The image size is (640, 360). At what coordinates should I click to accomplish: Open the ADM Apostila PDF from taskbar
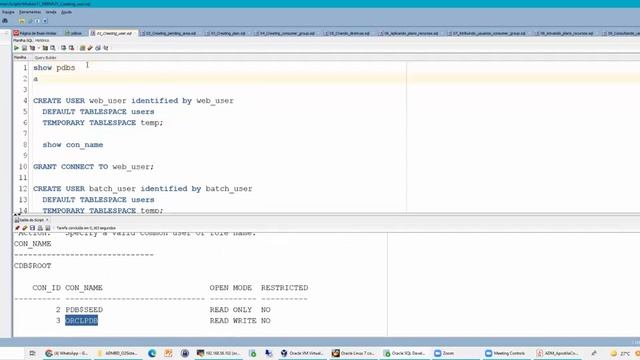pyautogui.click(x=558, y=353)
